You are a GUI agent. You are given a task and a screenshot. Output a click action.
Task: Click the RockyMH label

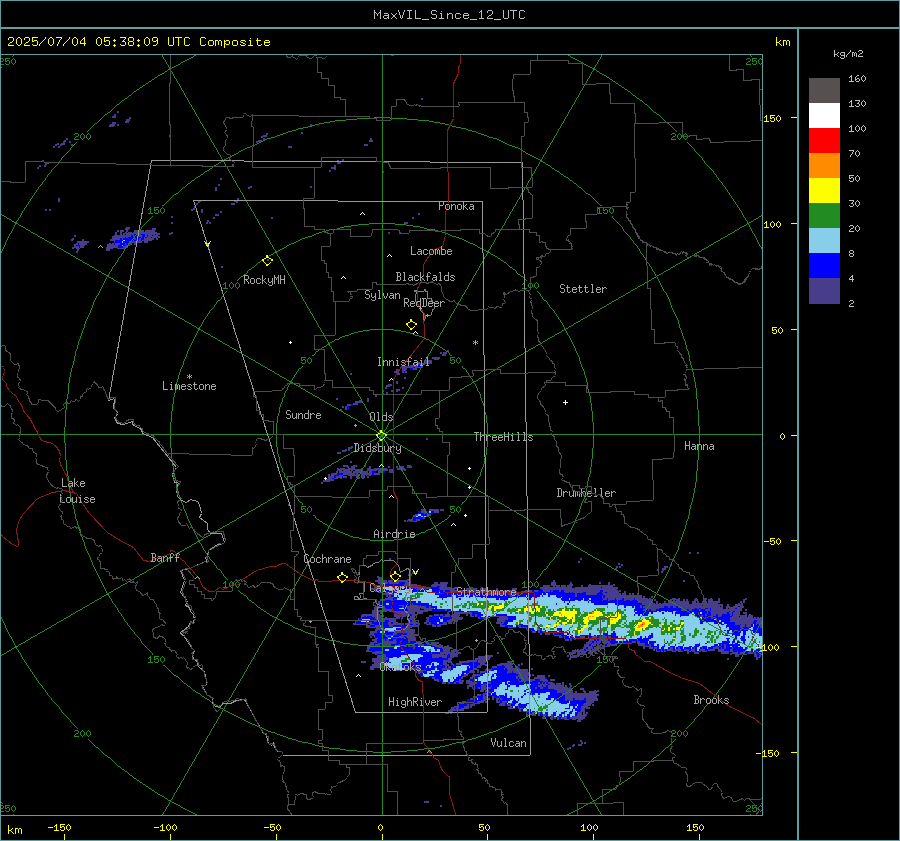click(x=264, y=280)
